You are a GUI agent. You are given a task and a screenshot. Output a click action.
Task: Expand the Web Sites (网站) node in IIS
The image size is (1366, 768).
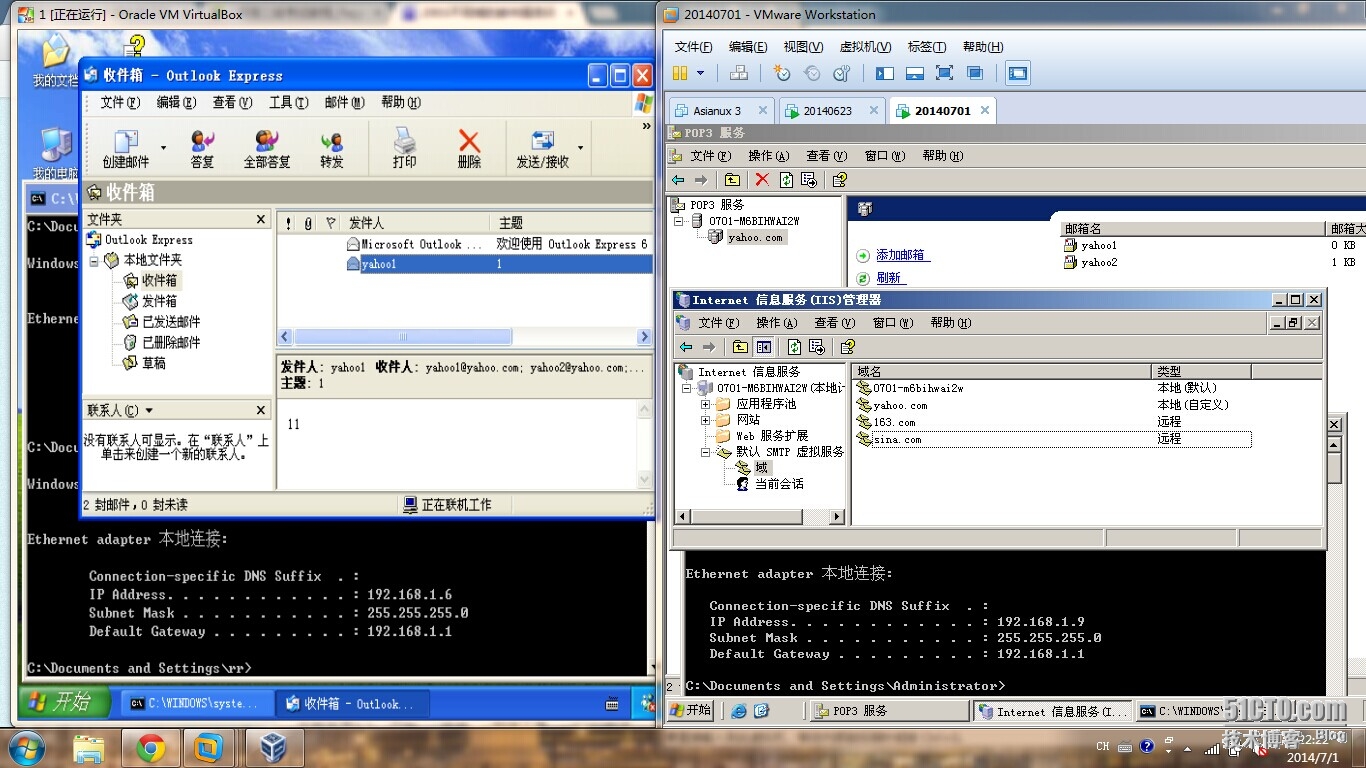tap(706, 420)
